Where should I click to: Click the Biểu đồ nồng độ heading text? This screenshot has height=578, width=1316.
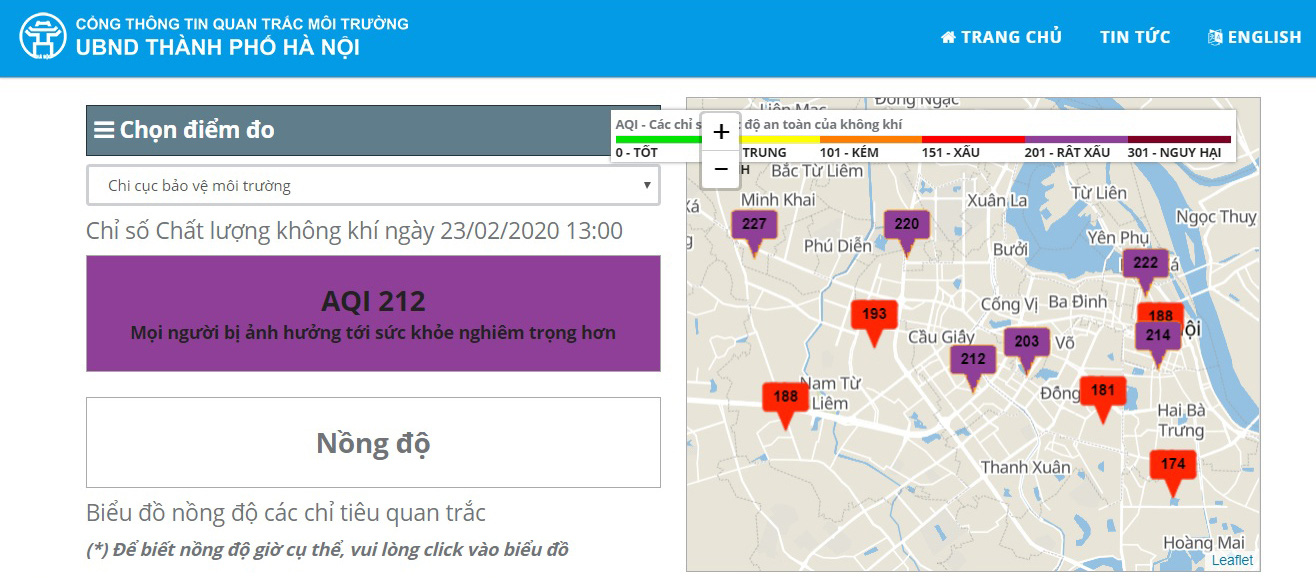coord(286,513)
